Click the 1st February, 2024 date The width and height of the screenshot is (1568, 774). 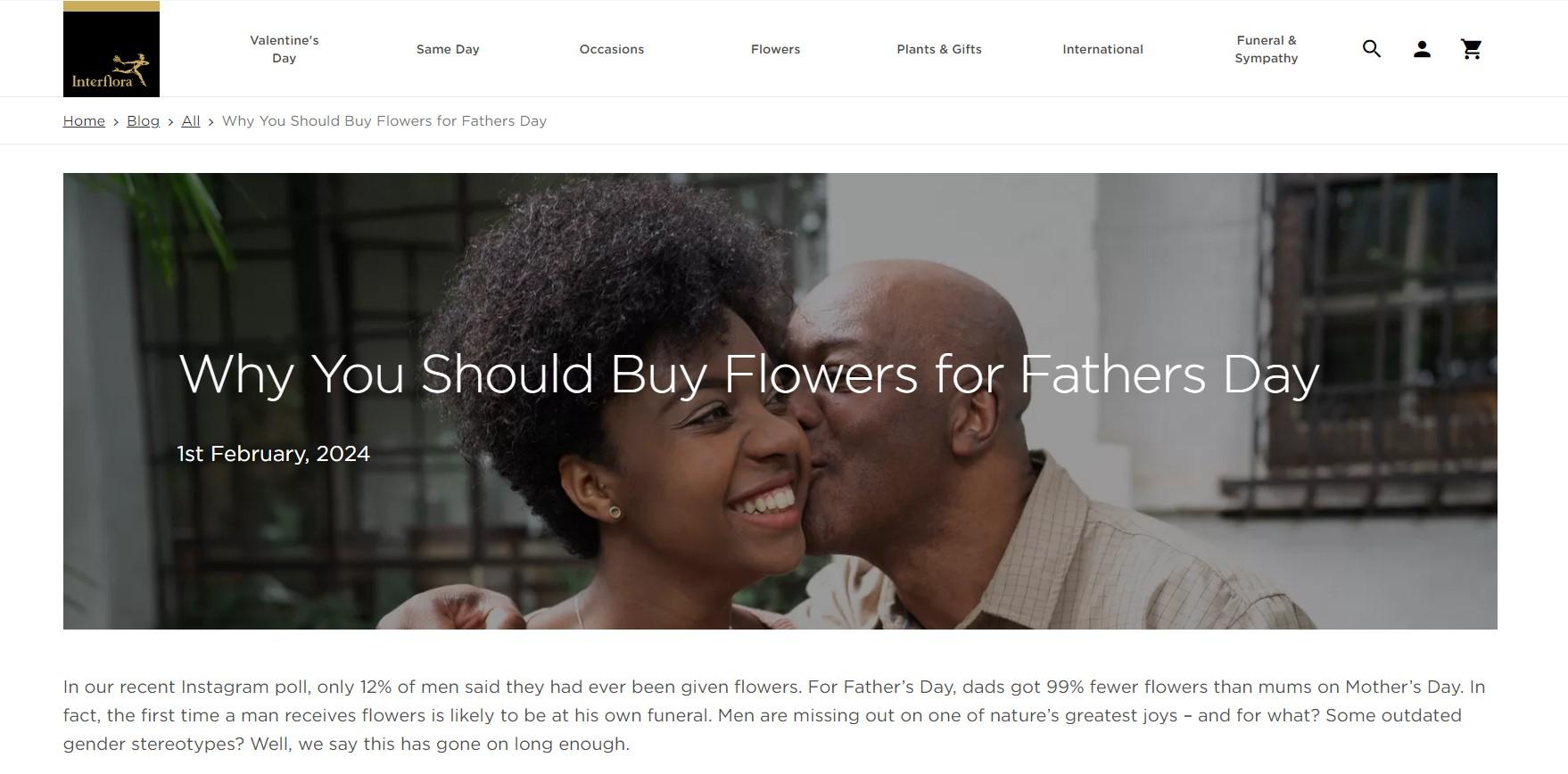click(x=274, y=454)
